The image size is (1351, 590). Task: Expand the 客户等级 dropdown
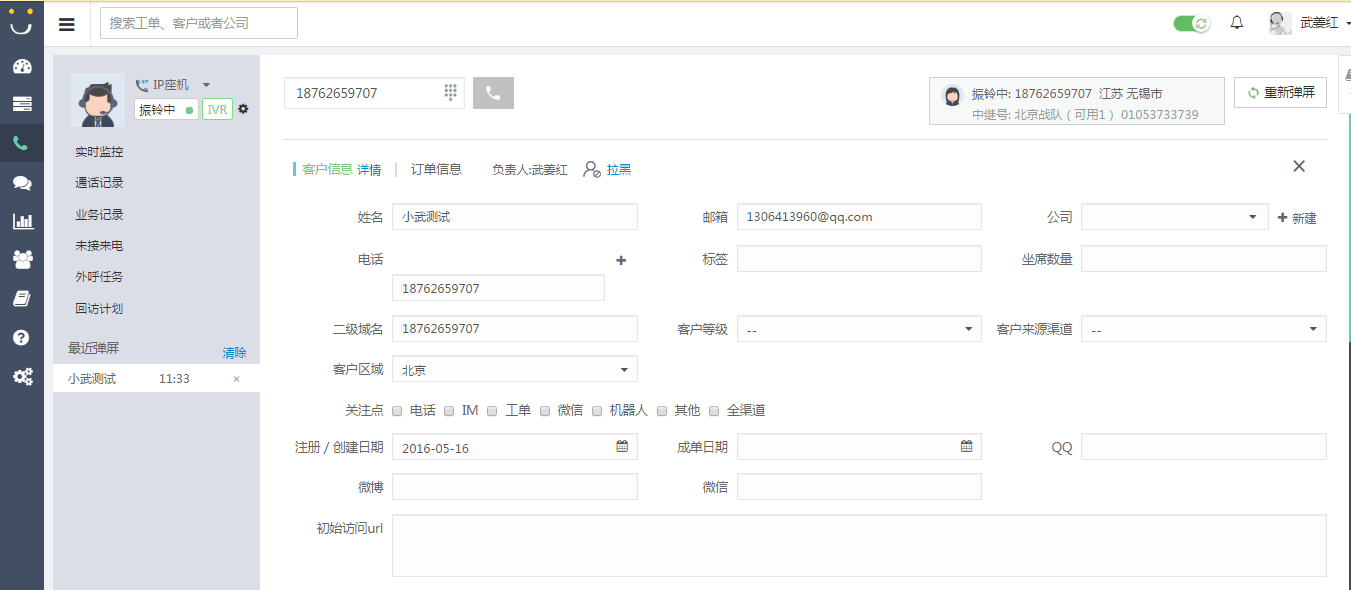click(x=859, y=329)
